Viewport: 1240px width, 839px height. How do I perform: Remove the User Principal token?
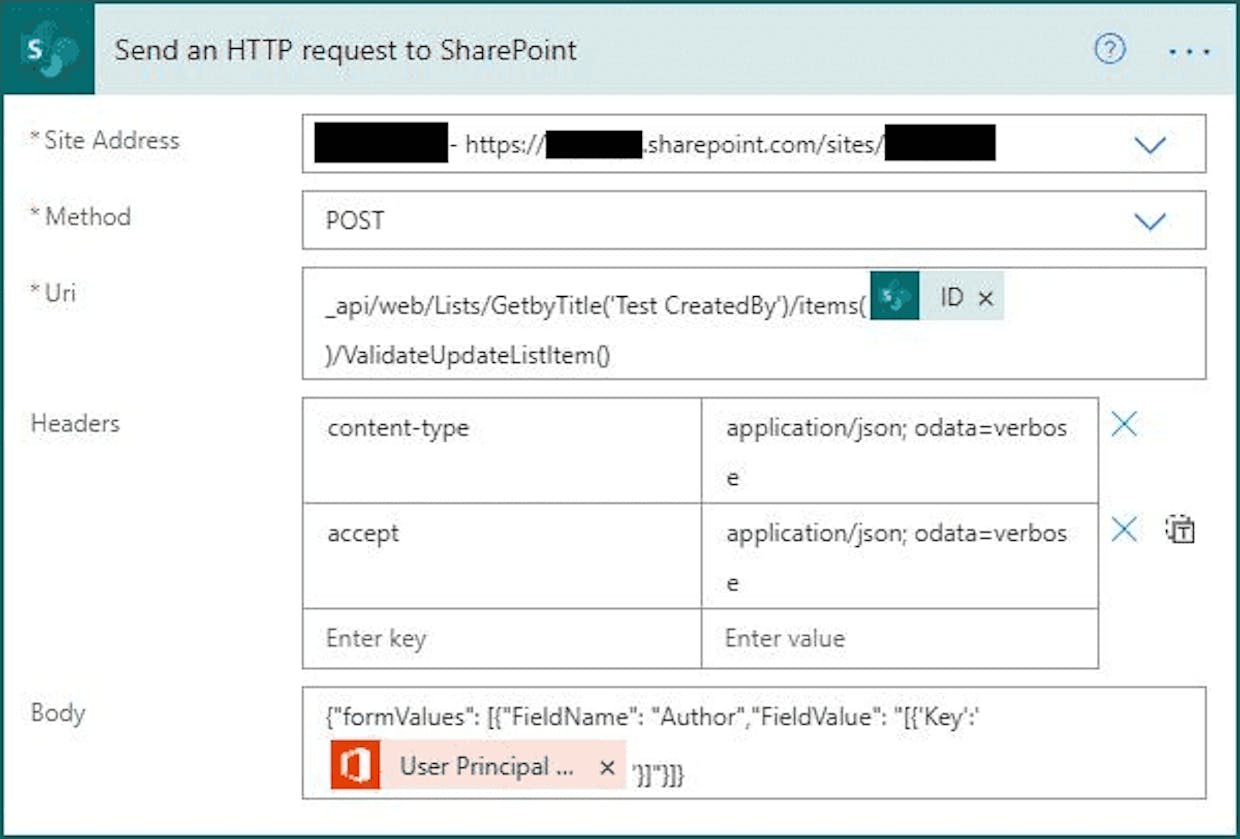606,767
